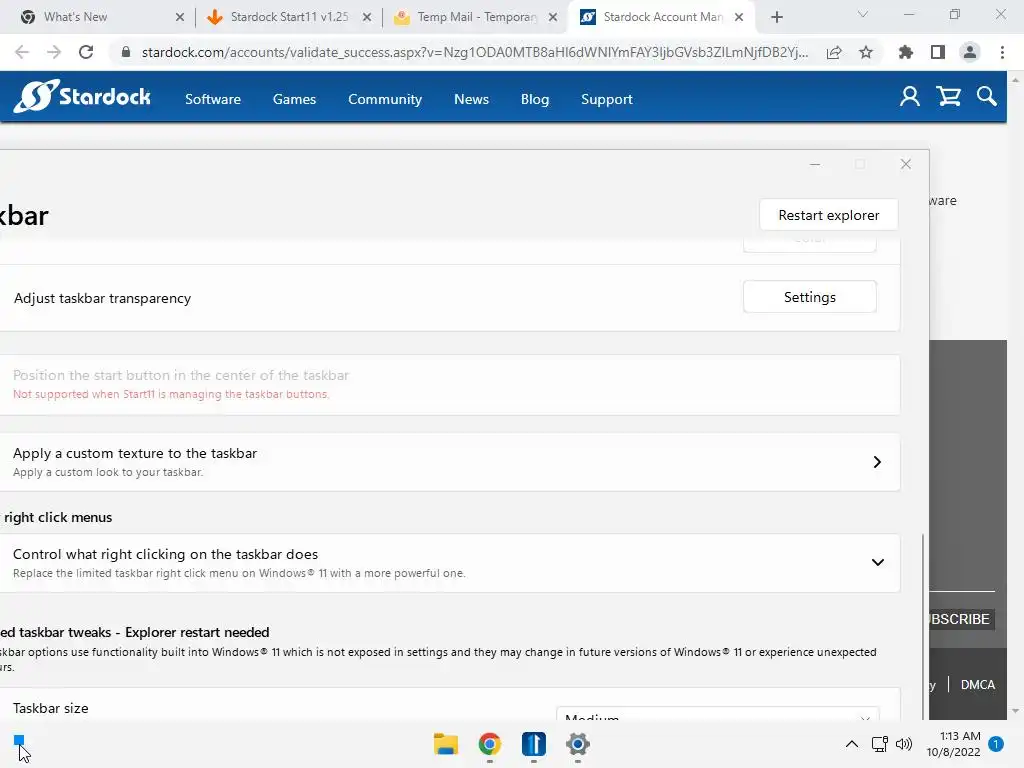This screenshot has height=768, width=1024.
Task: Toggle the Chrome side panel icon
Action: (938, 52)
